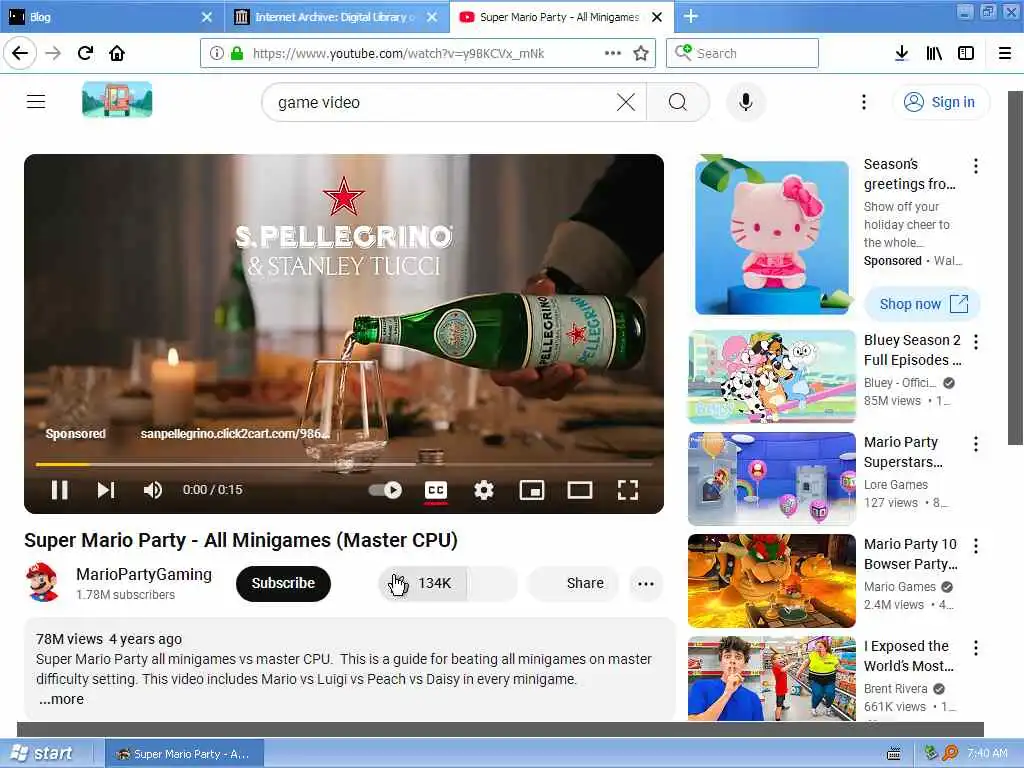The height and width of the screenshot is (768, 1024).
Task: Go back with browser back arrow
Action: pyautogui.click(x=20, y=53)
